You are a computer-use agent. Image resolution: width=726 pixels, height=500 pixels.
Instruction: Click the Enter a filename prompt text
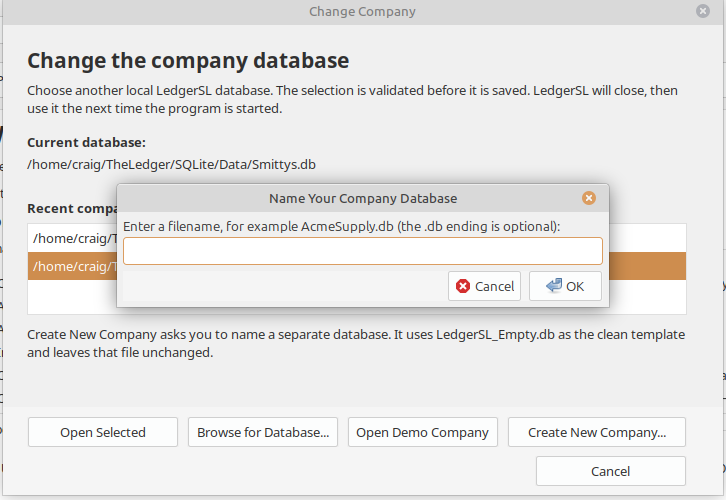(x=342, y=226)
